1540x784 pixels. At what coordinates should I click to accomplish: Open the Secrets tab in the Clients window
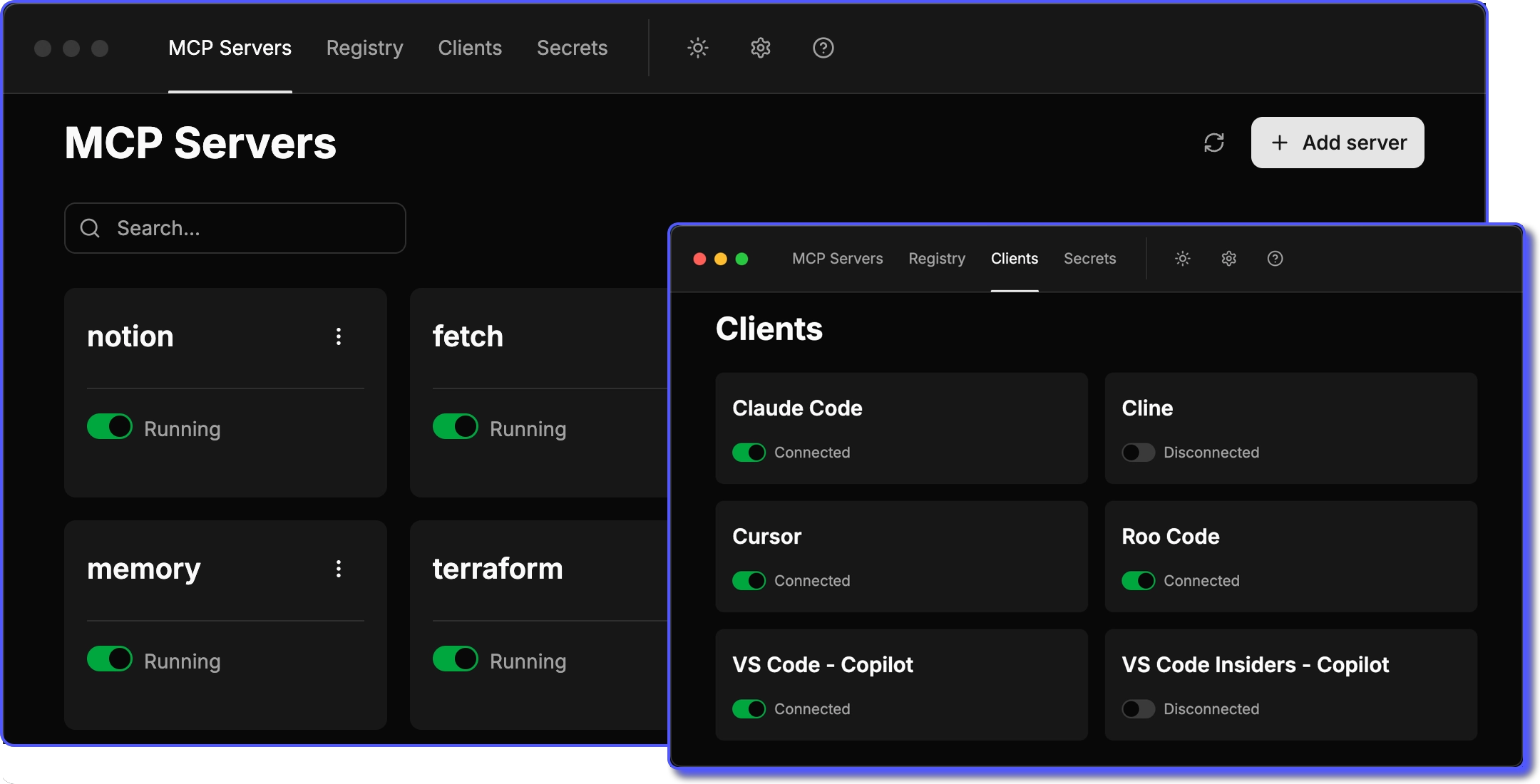1089,258
